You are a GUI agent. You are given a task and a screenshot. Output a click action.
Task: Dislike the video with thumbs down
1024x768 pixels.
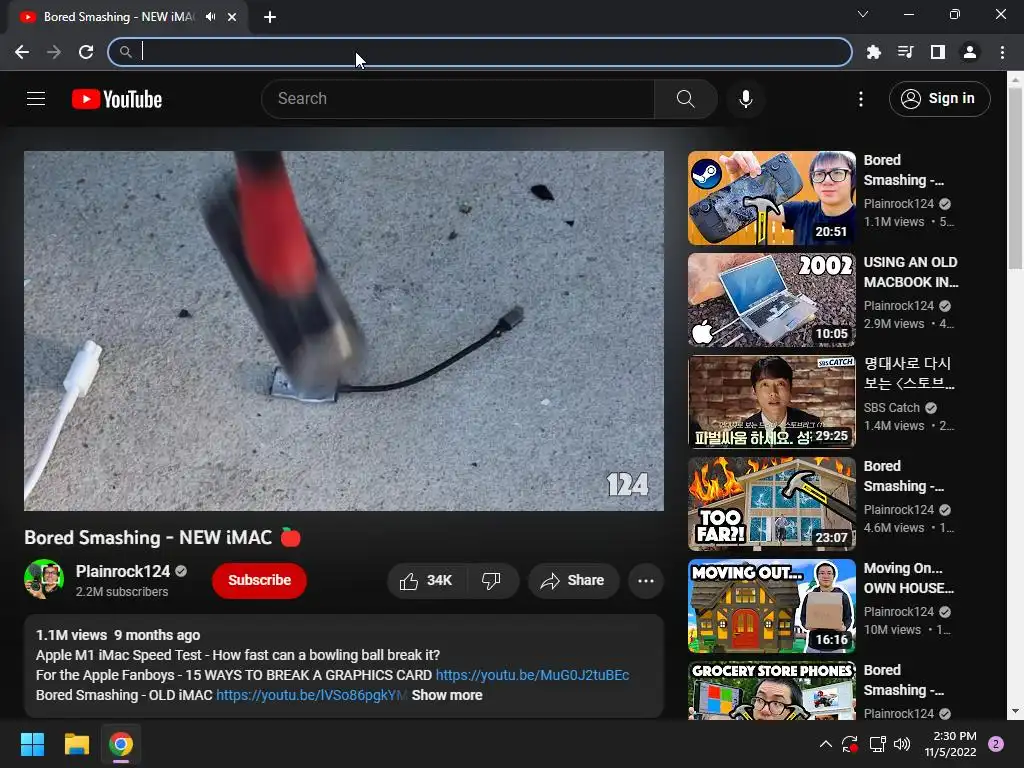pyautogui.click(x=491, y=581)
